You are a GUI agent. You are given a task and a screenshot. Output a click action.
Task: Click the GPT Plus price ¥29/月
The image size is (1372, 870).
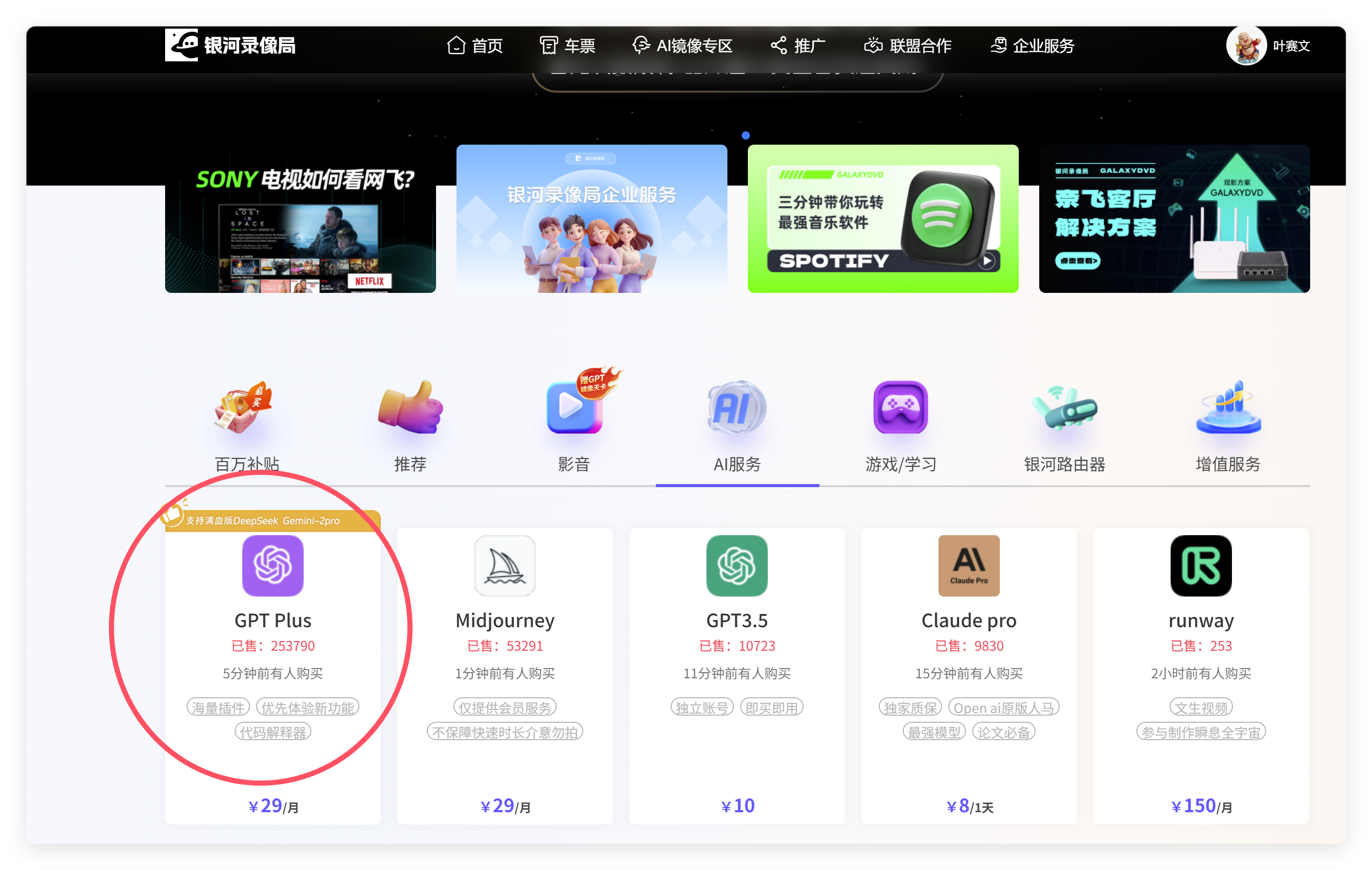click(x=273, y=806)
